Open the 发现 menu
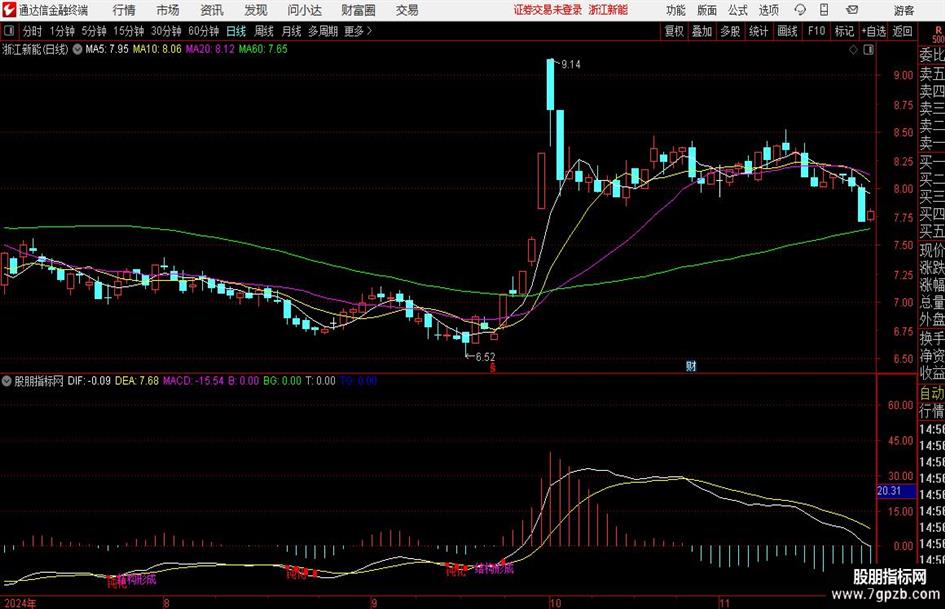This screenshot has height=609, width=945. coord(256,10)
